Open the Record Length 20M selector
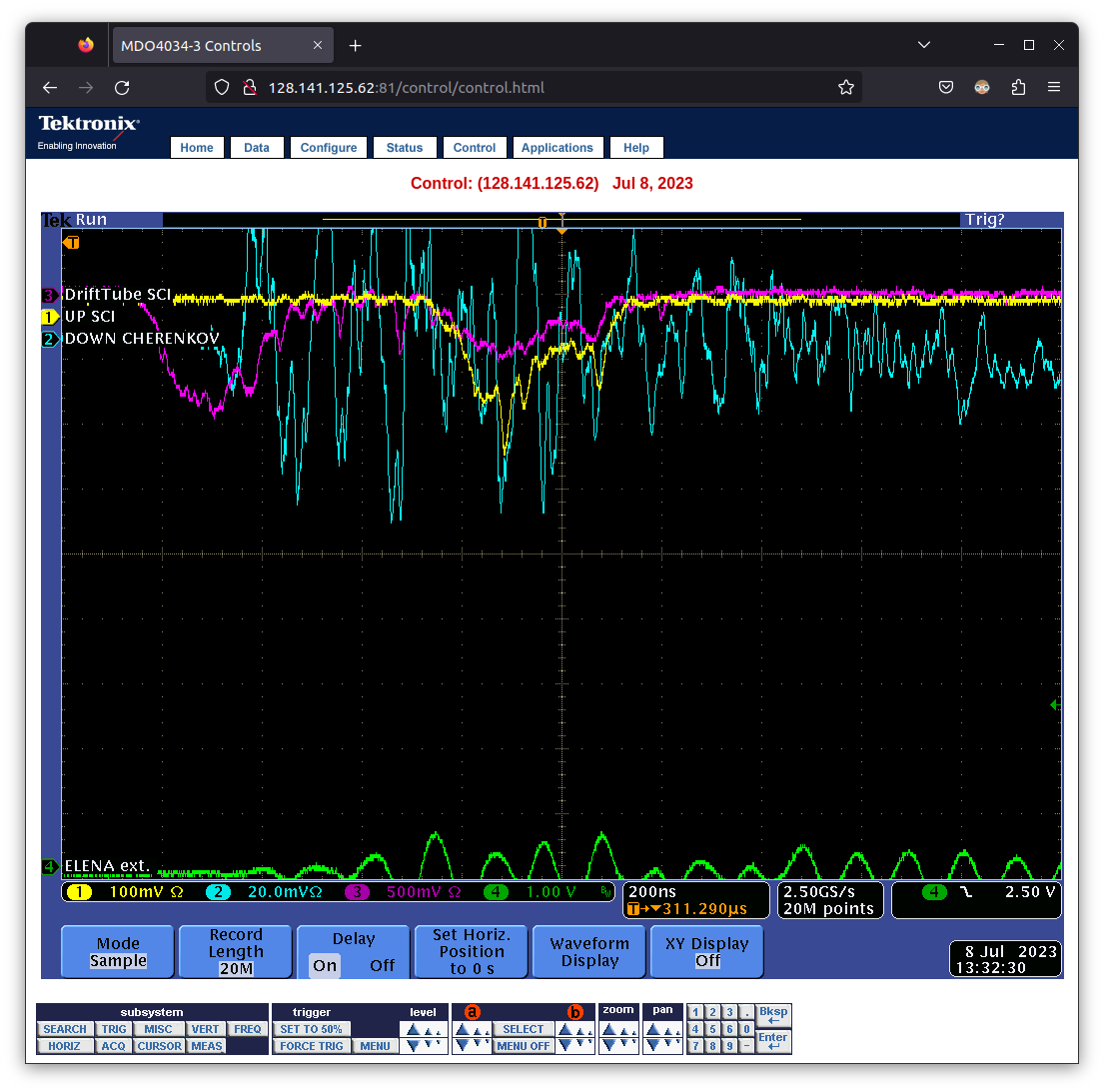 236,952
